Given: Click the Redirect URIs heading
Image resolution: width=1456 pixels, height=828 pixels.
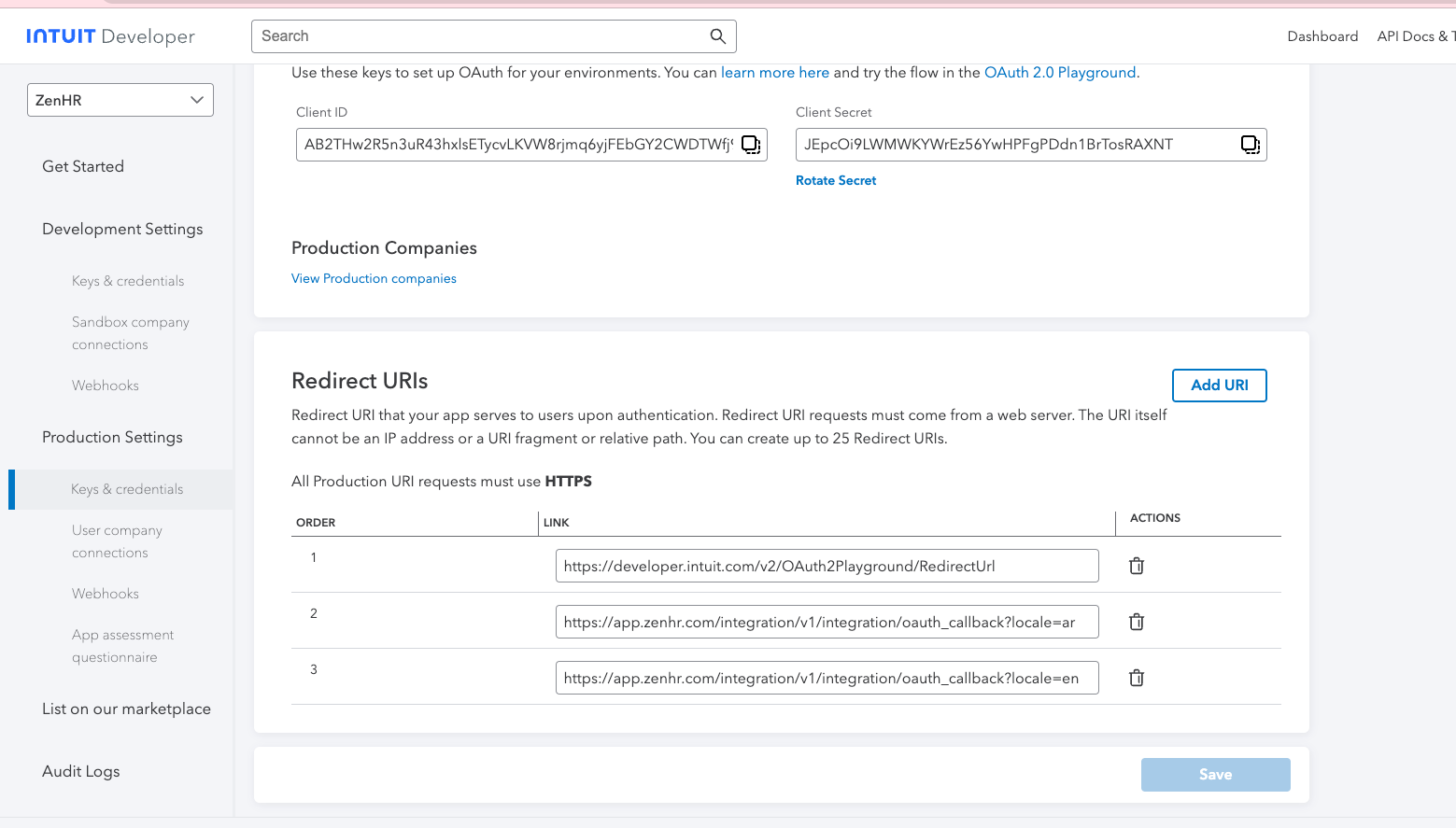Looking at the screenshot, I should (360, 381).
